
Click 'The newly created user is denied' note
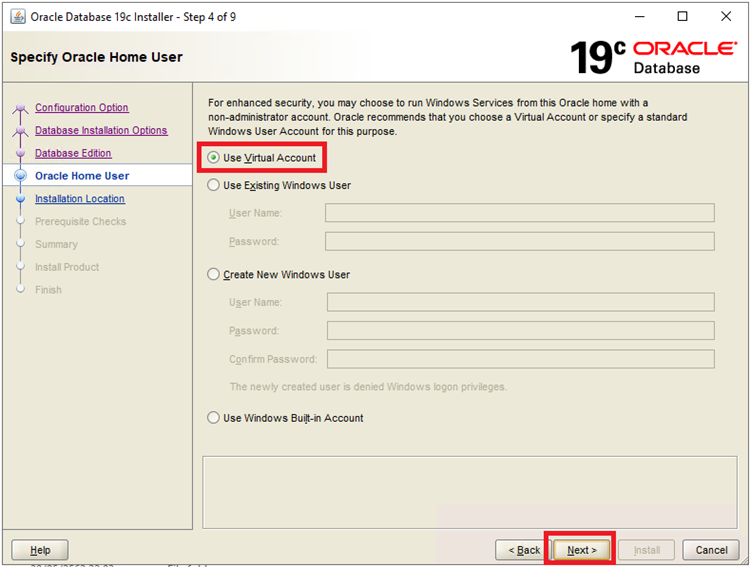click(368, 387)
